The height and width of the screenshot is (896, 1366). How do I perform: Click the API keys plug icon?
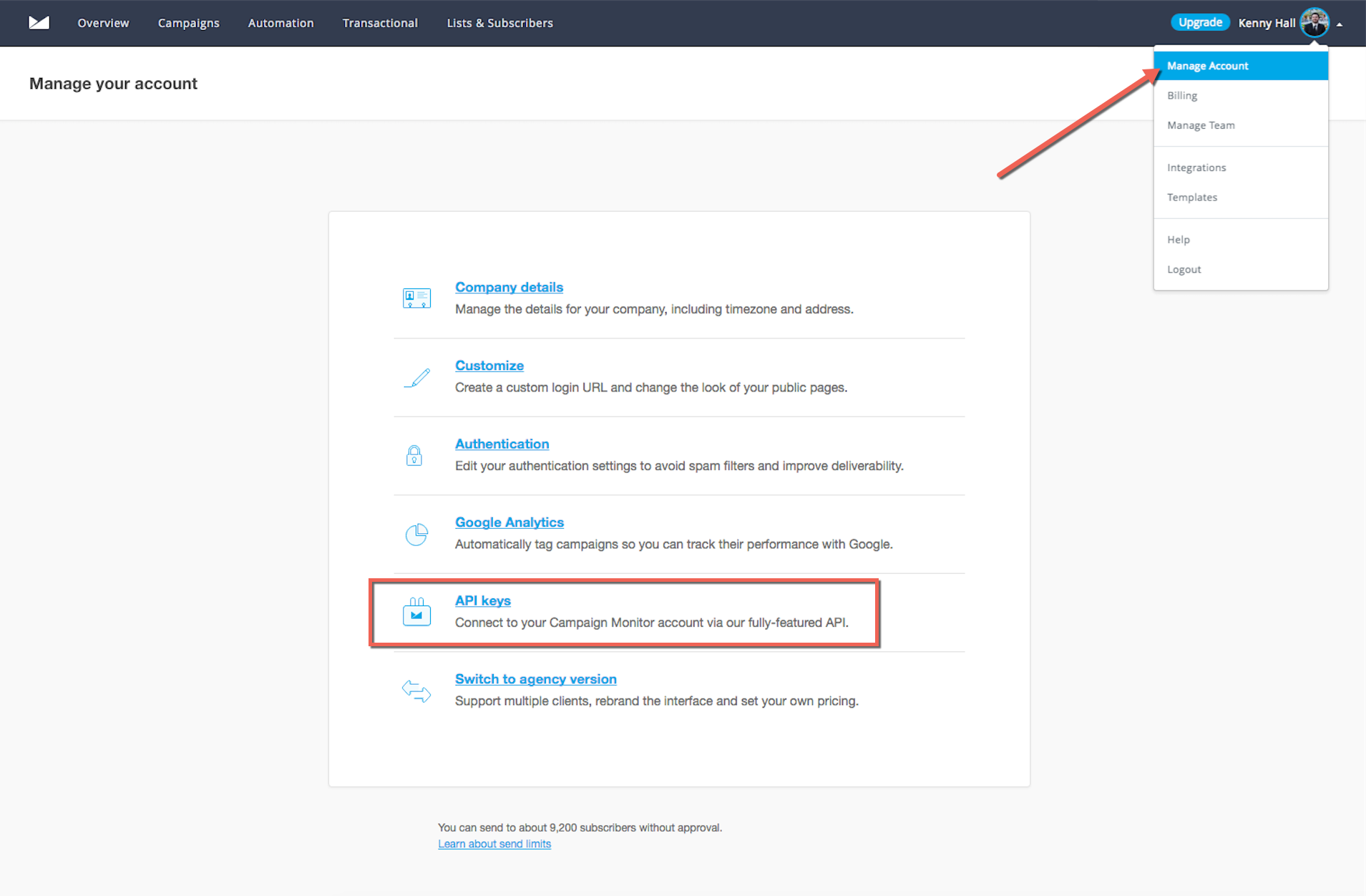(x=416, y=612)
